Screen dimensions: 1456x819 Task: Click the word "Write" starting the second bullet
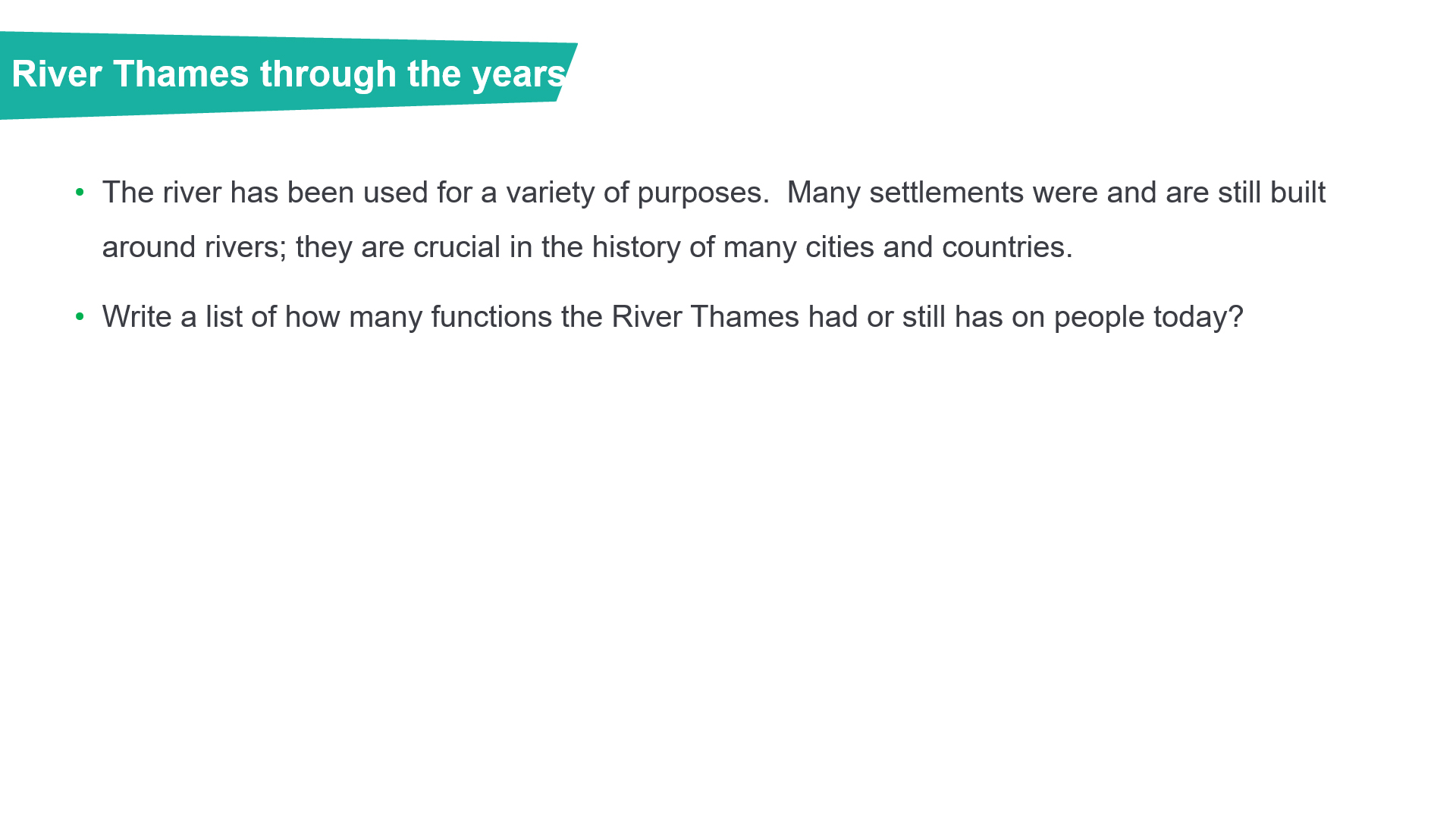[x=137, y=317]
